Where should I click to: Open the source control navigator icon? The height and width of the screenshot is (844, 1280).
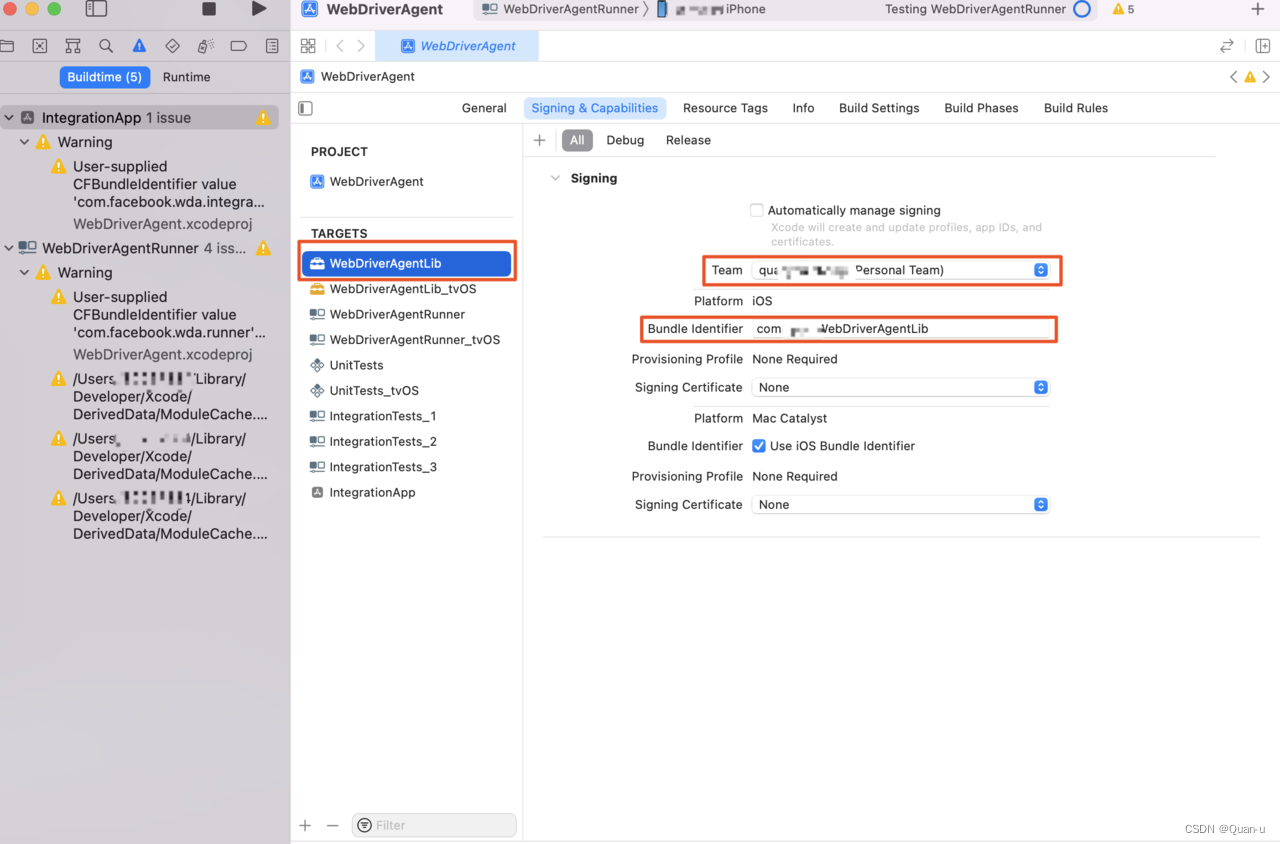pyautogui.click(x=39, y=46)
